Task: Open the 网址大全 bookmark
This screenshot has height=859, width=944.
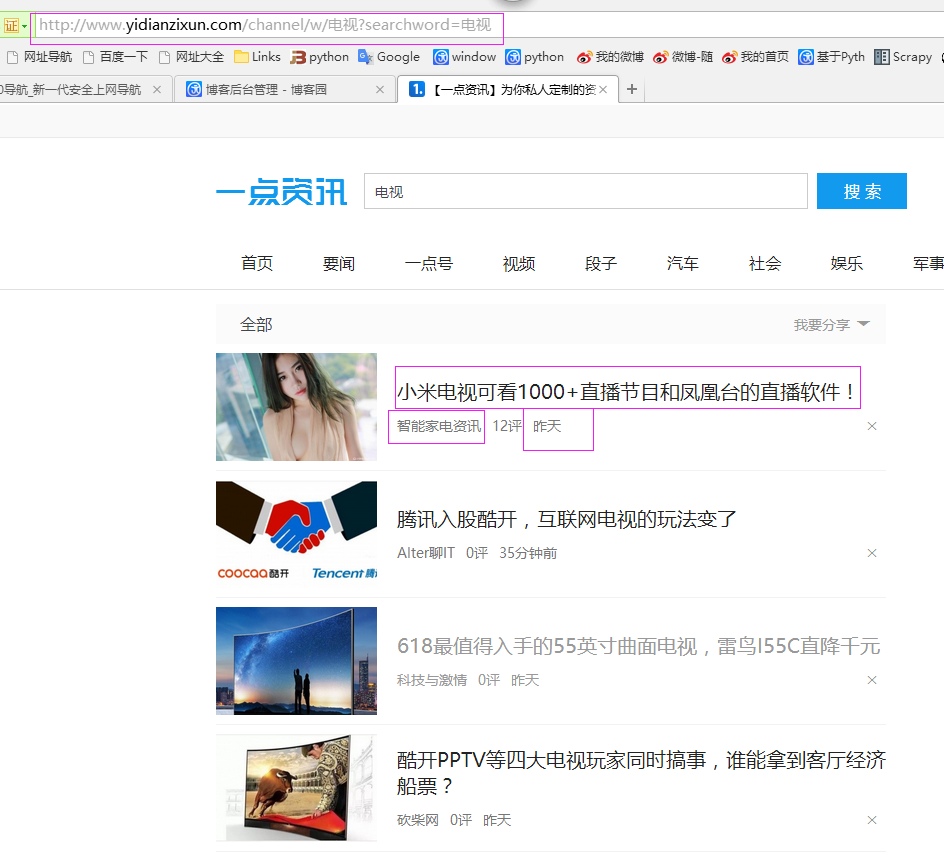Action: [191, 57]
